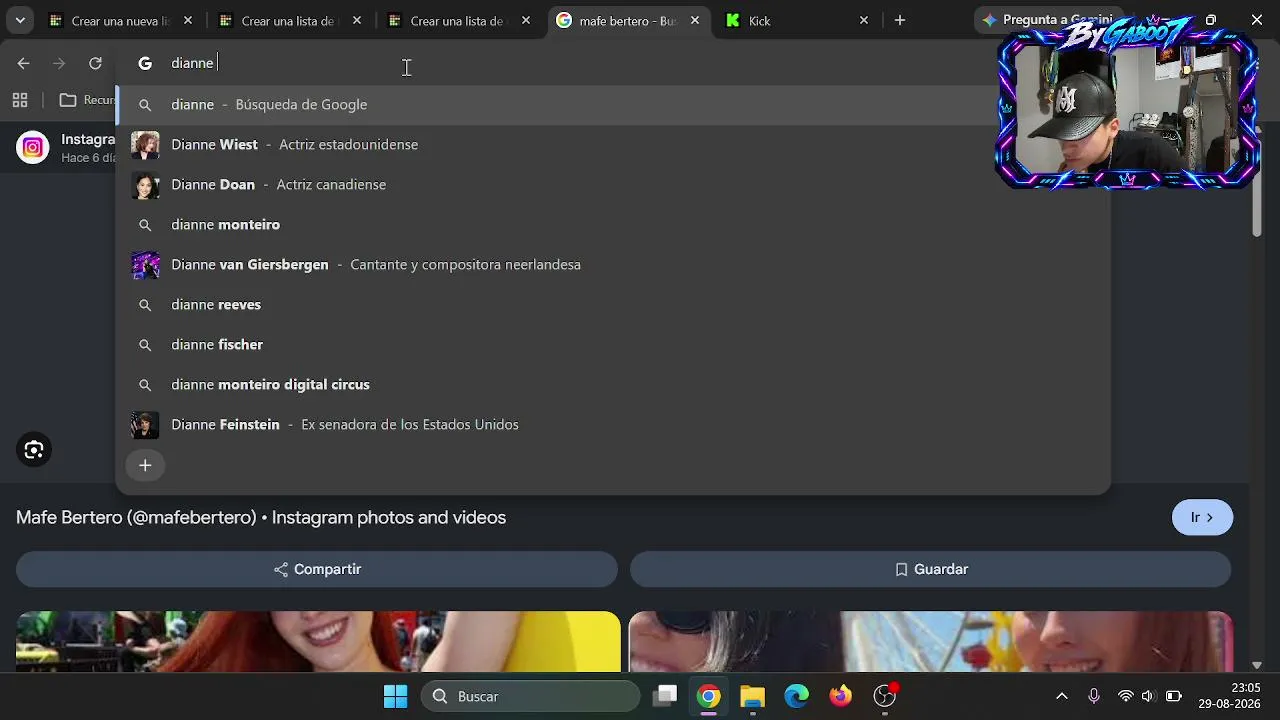Open Google Lens search icon
Screen dimensions: 1280x720
pyautogui.click(x=34, y=450)
